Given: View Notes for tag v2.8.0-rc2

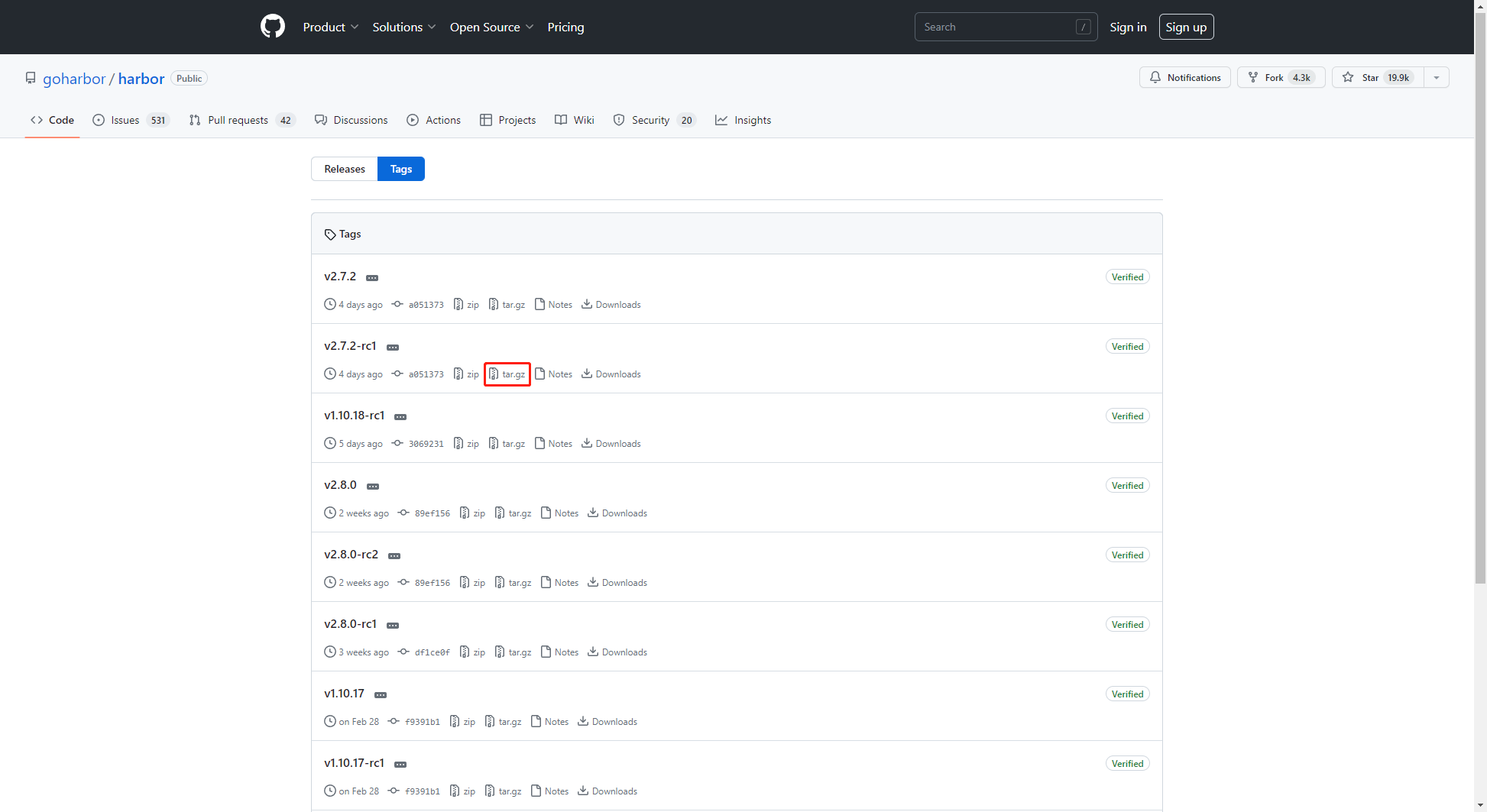Looking at the screenshot, I should (x=560, y=583).
